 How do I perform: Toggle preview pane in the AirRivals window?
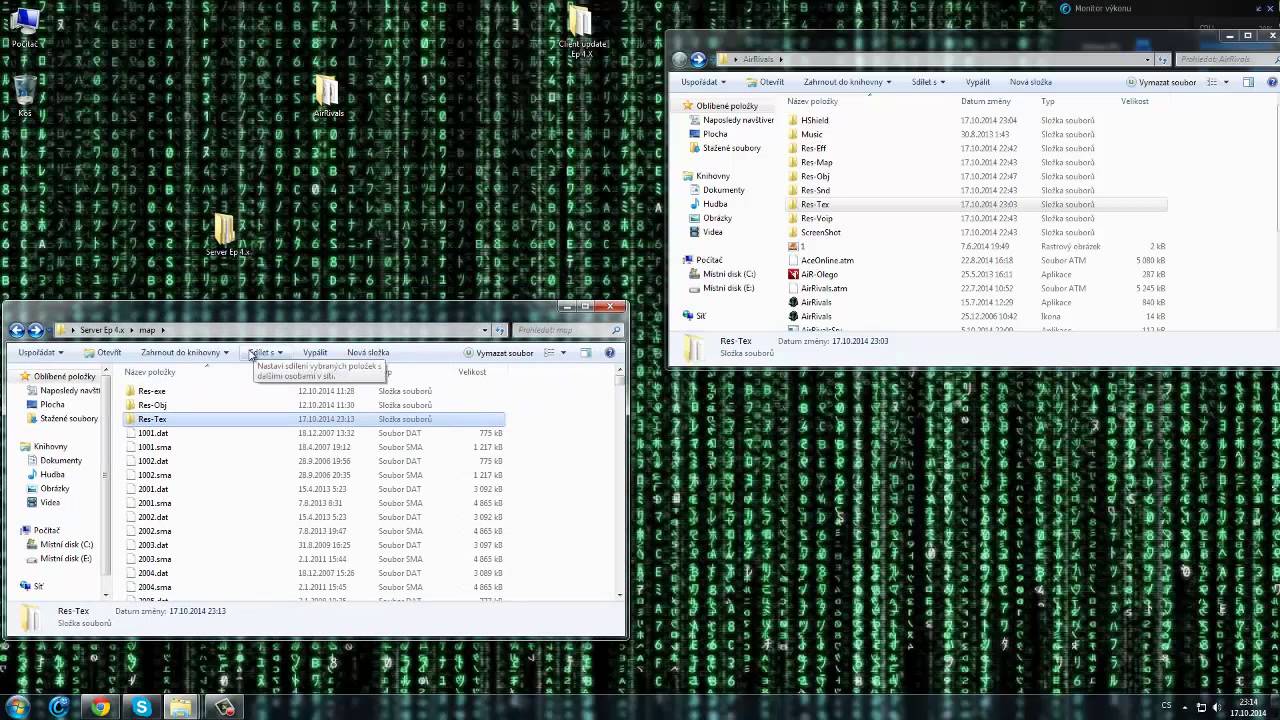coord(1247,82)
